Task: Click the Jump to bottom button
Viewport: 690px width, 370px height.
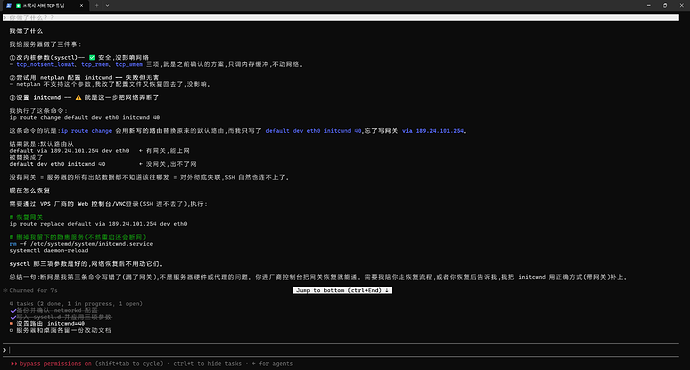Action: point(342,290)
